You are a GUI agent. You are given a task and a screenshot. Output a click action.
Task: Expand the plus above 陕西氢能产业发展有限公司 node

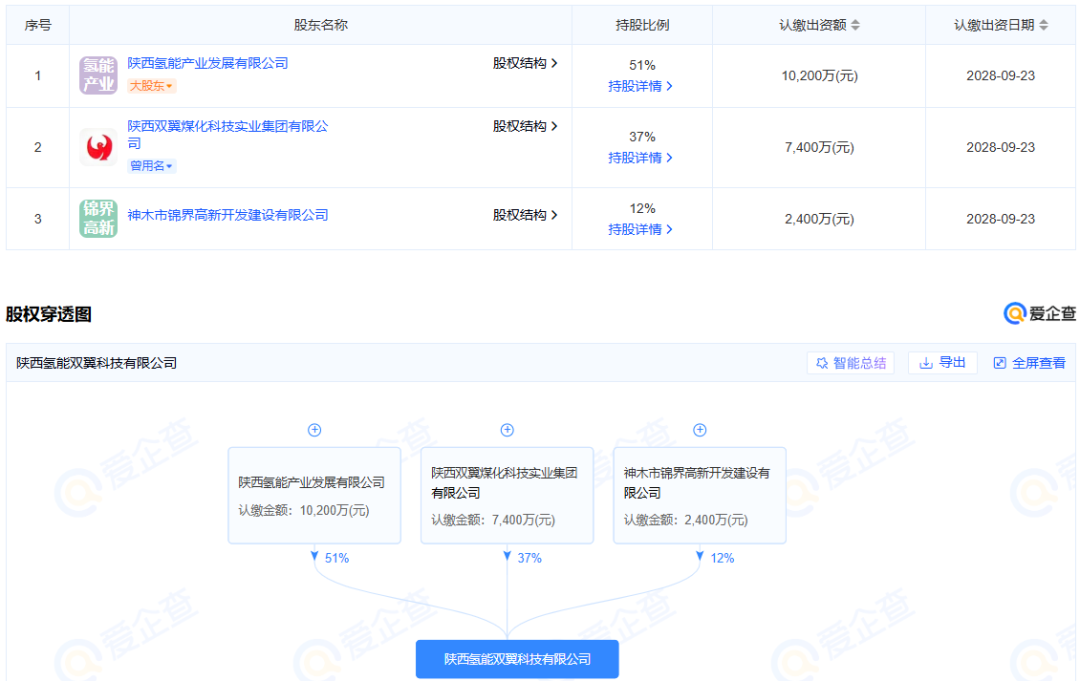coord(314,430)
